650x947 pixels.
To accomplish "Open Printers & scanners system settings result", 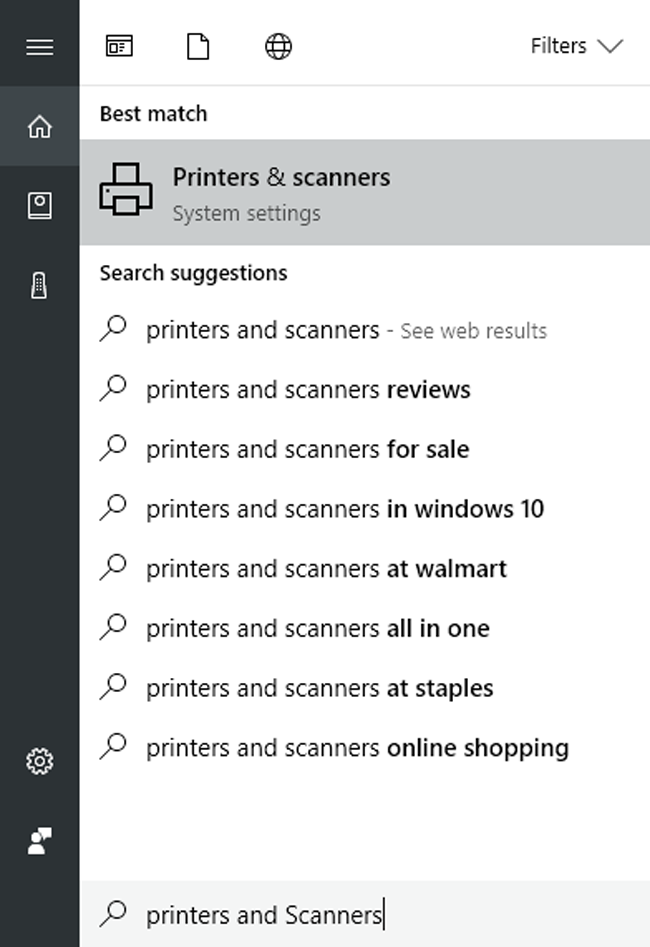I will pos(281,192).
